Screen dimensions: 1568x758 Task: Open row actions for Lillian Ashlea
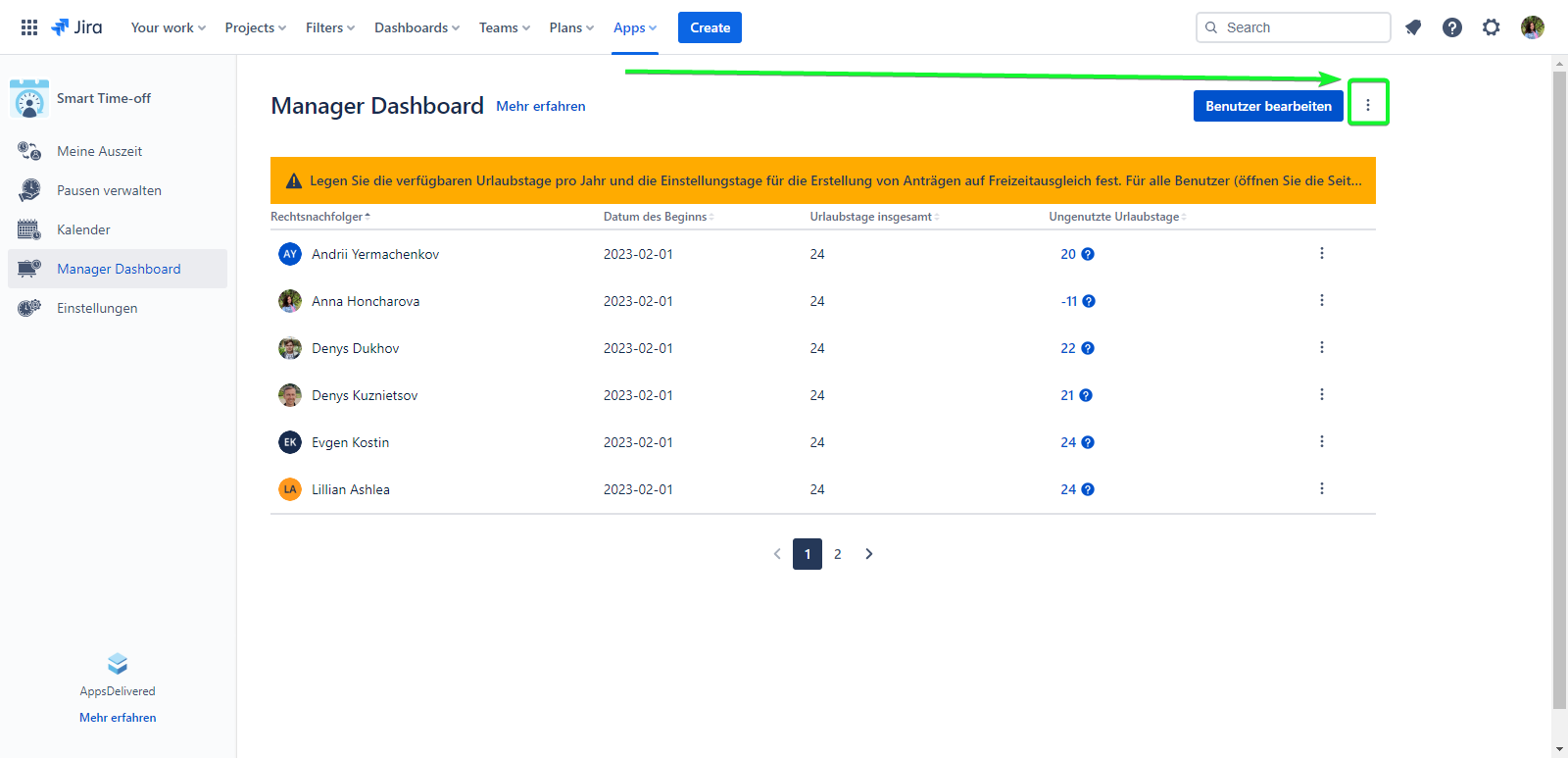(x=1322, y=489)
